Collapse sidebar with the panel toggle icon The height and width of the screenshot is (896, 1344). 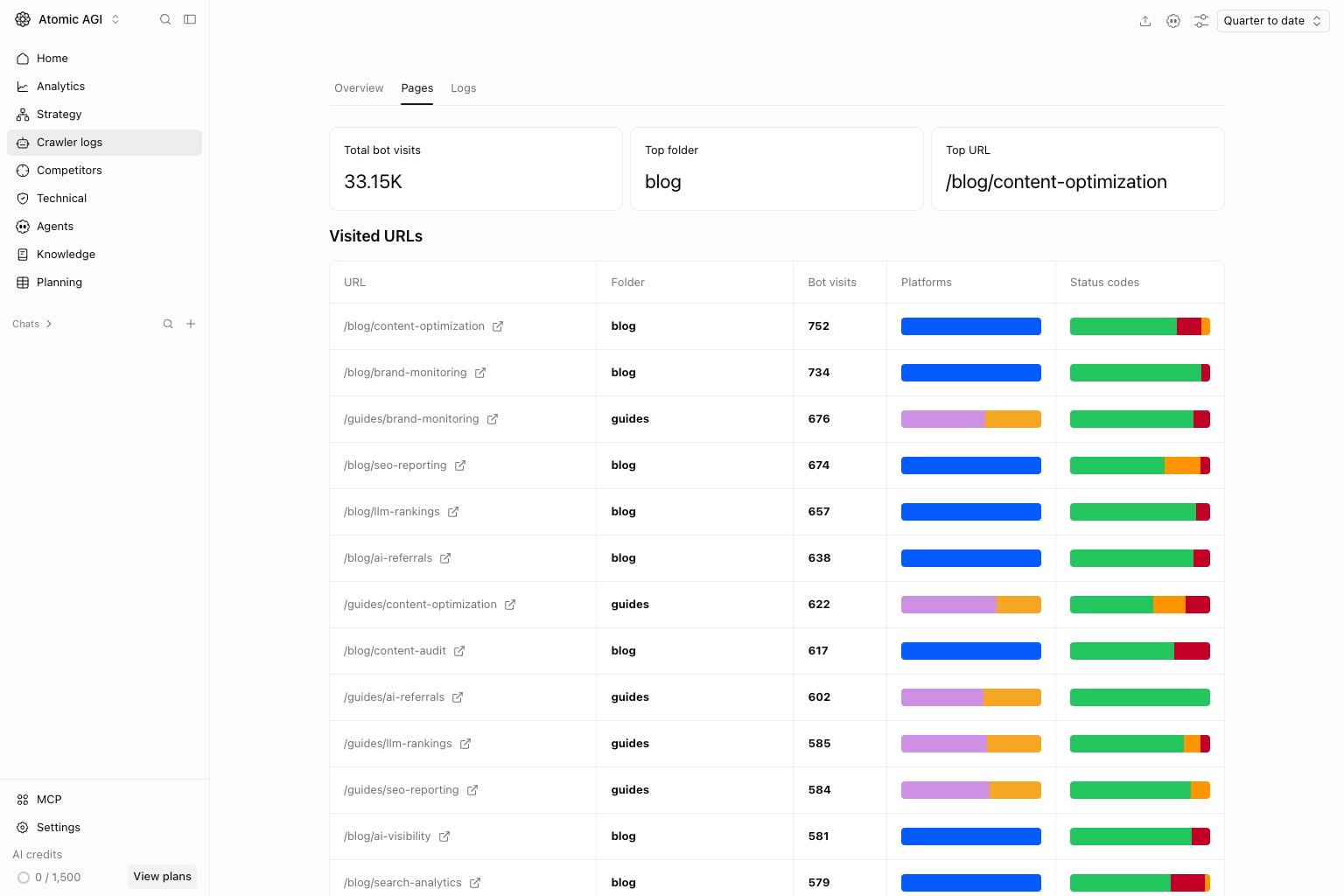tap(190, 19)
